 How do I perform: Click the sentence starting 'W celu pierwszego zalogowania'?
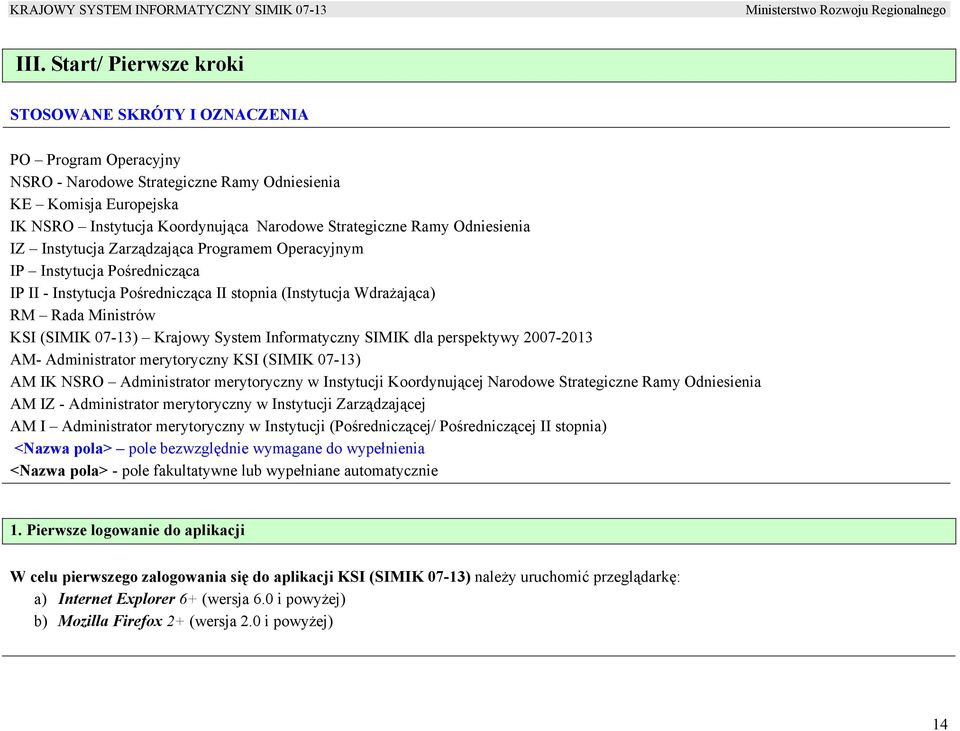(x=345, y=577)
